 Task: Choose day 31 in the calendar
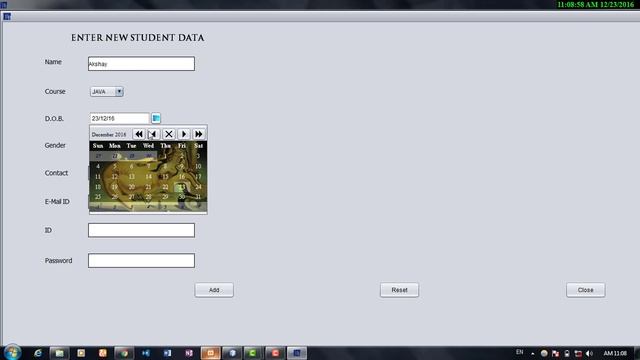[198, 197]
